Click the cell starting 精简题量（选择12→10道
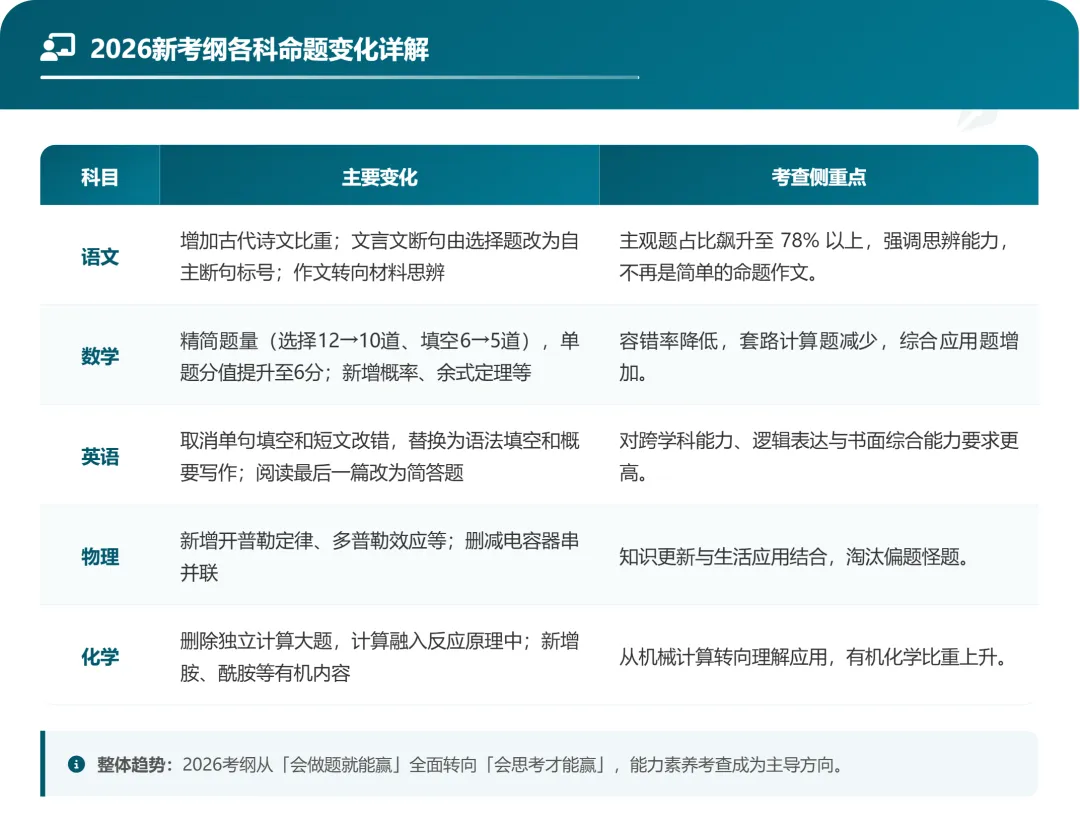 click(380, 356)
